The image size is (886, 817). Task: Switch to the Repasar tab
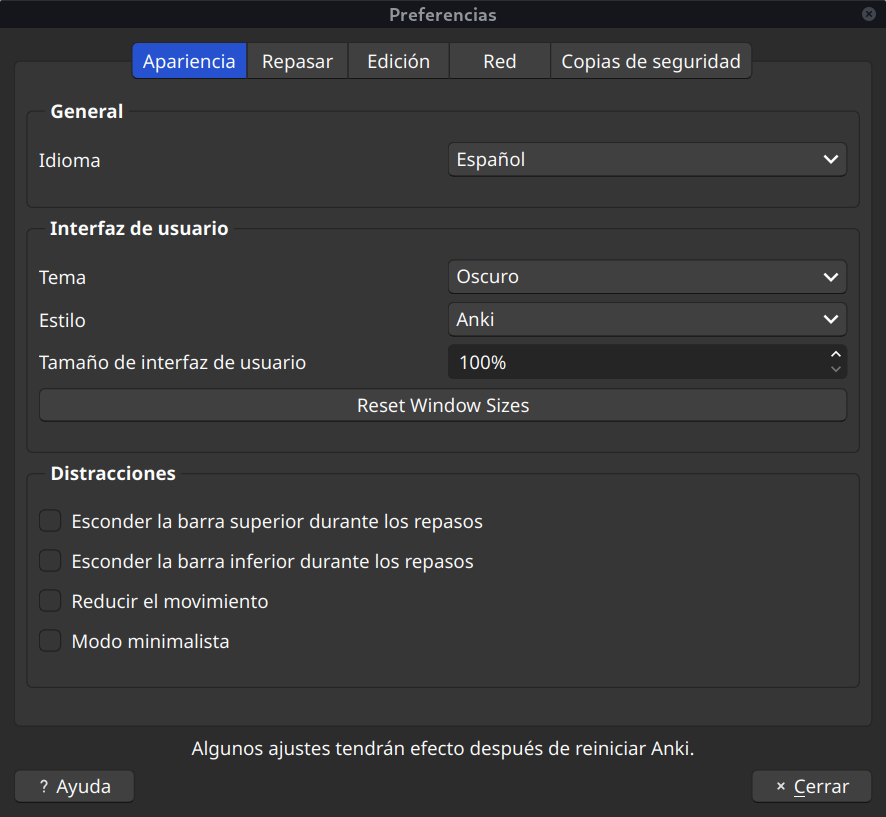tap(297, 61)
